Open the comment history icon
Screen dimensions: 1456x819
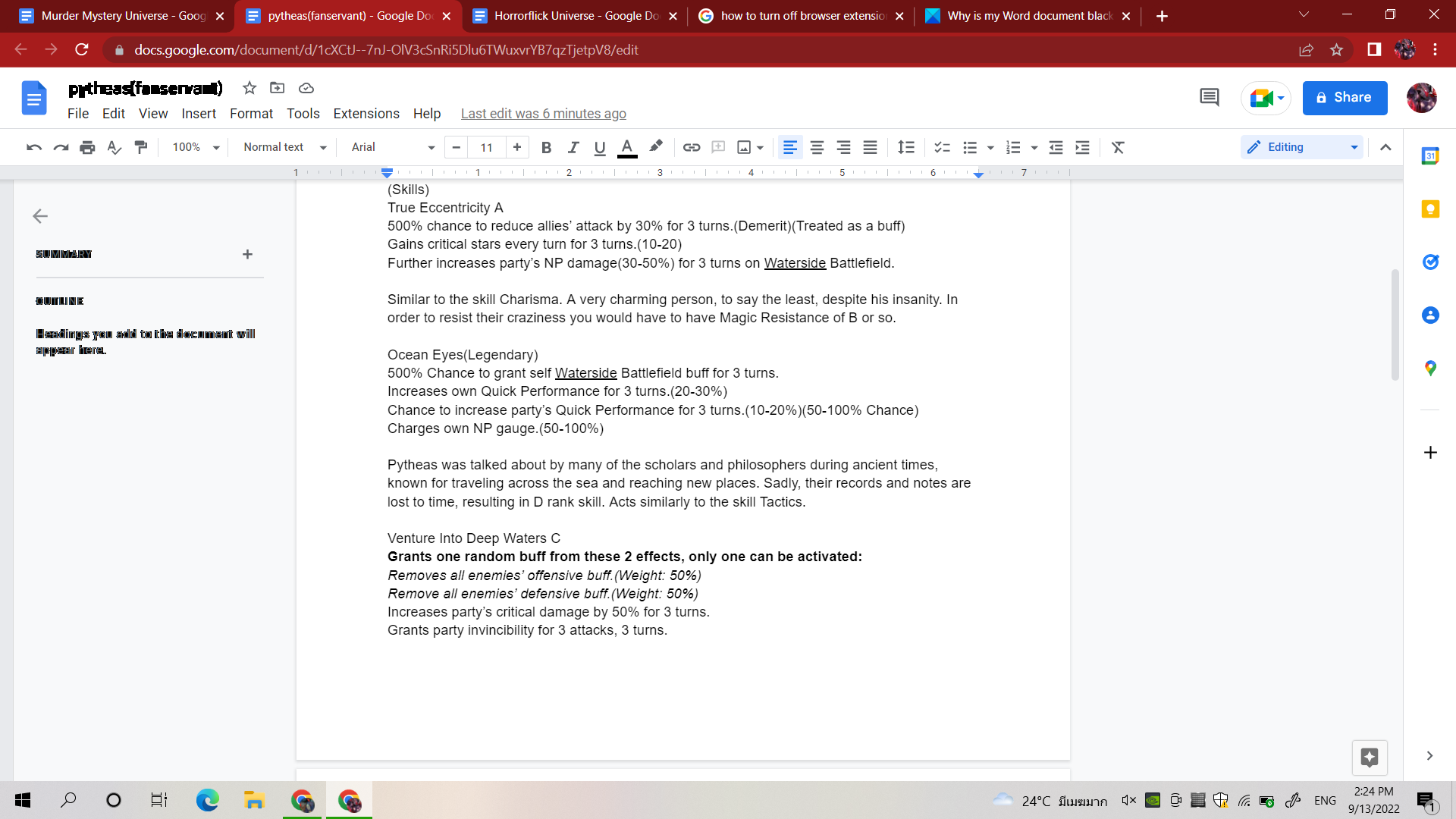1209,98
